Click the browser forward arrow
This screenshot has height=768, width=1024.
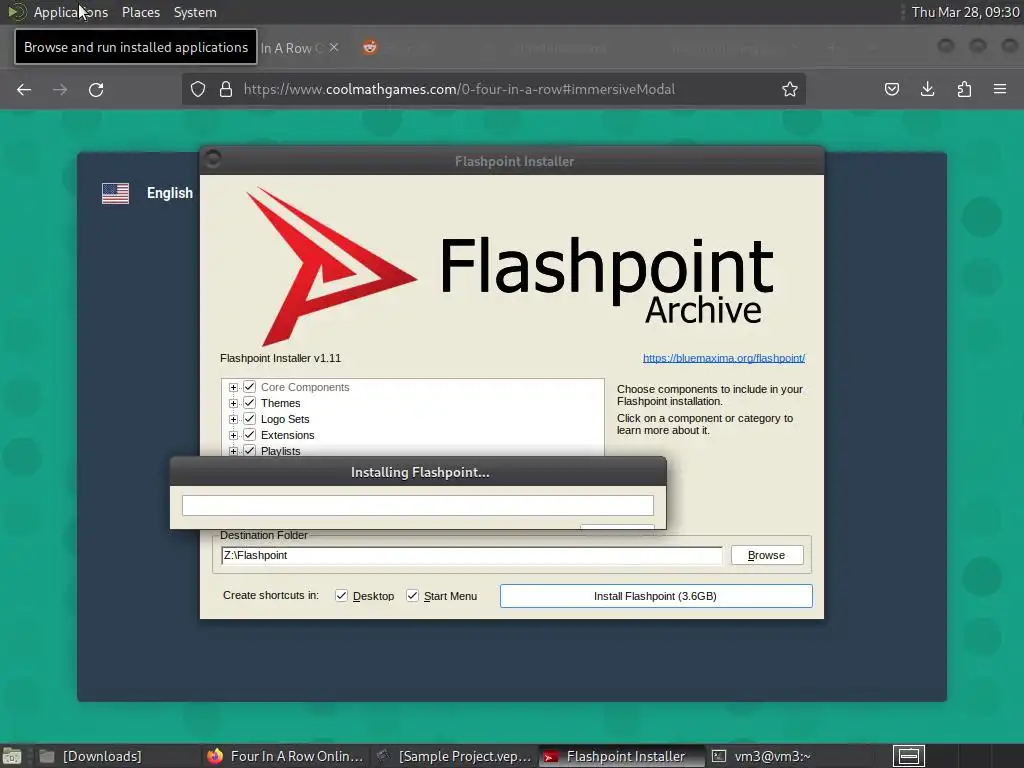tap(60, 89)
